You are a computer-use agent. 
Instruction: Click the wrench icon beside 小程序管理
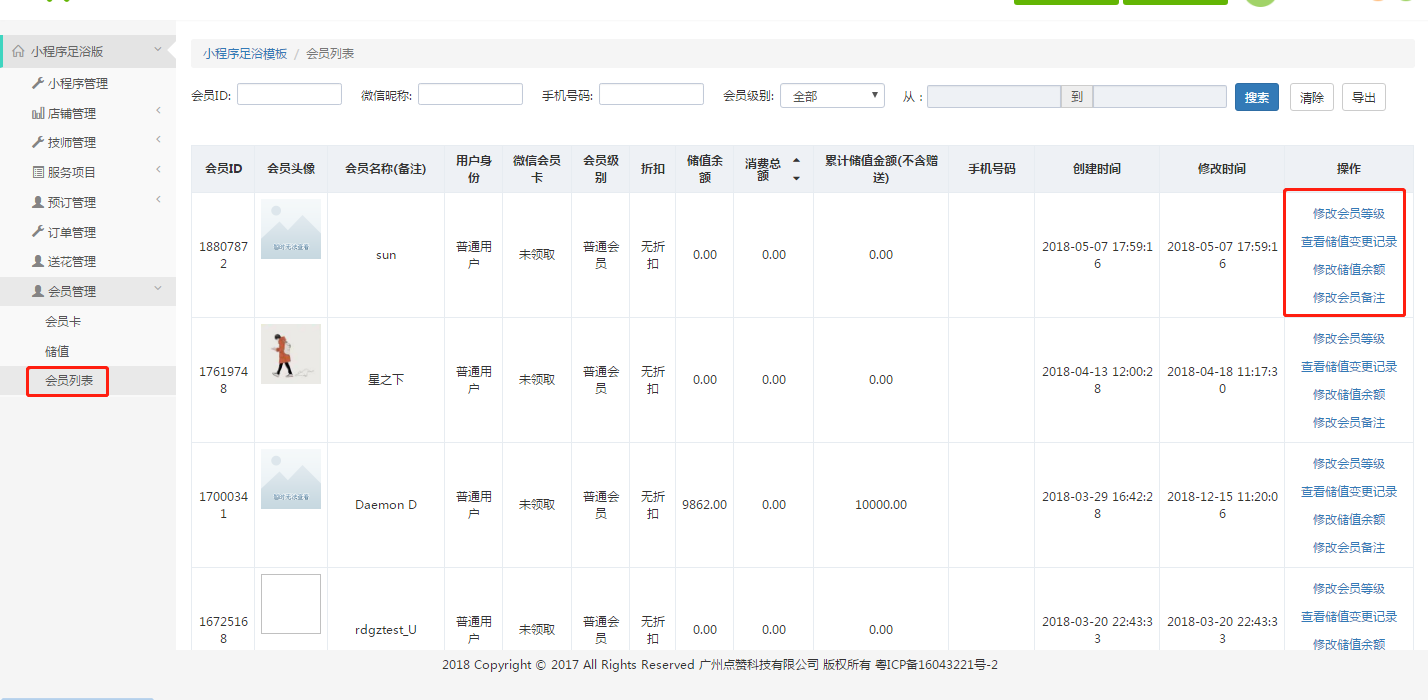pos(38,83)
